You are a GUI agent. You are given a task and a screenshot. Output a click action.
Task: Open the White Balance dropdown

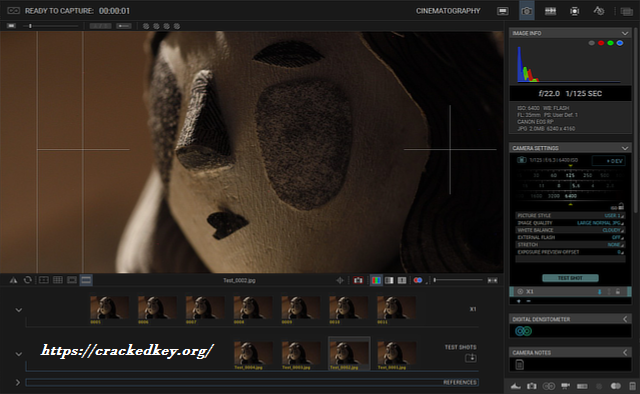pyautogui.click(x=570, y=230)
